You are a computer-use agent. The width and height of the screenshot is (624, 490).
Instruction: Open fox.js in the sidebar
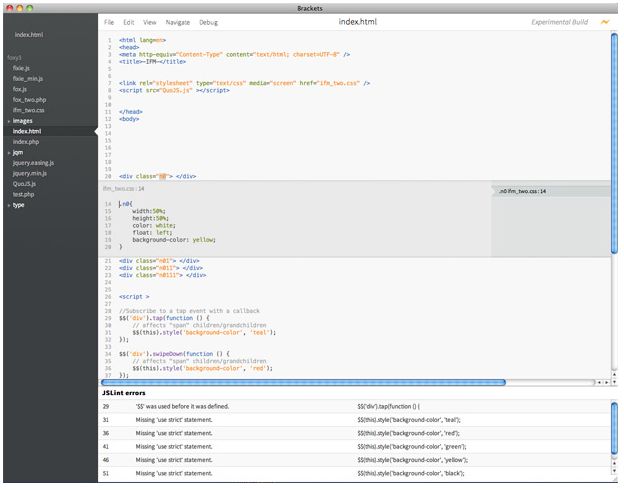point(20,89)
